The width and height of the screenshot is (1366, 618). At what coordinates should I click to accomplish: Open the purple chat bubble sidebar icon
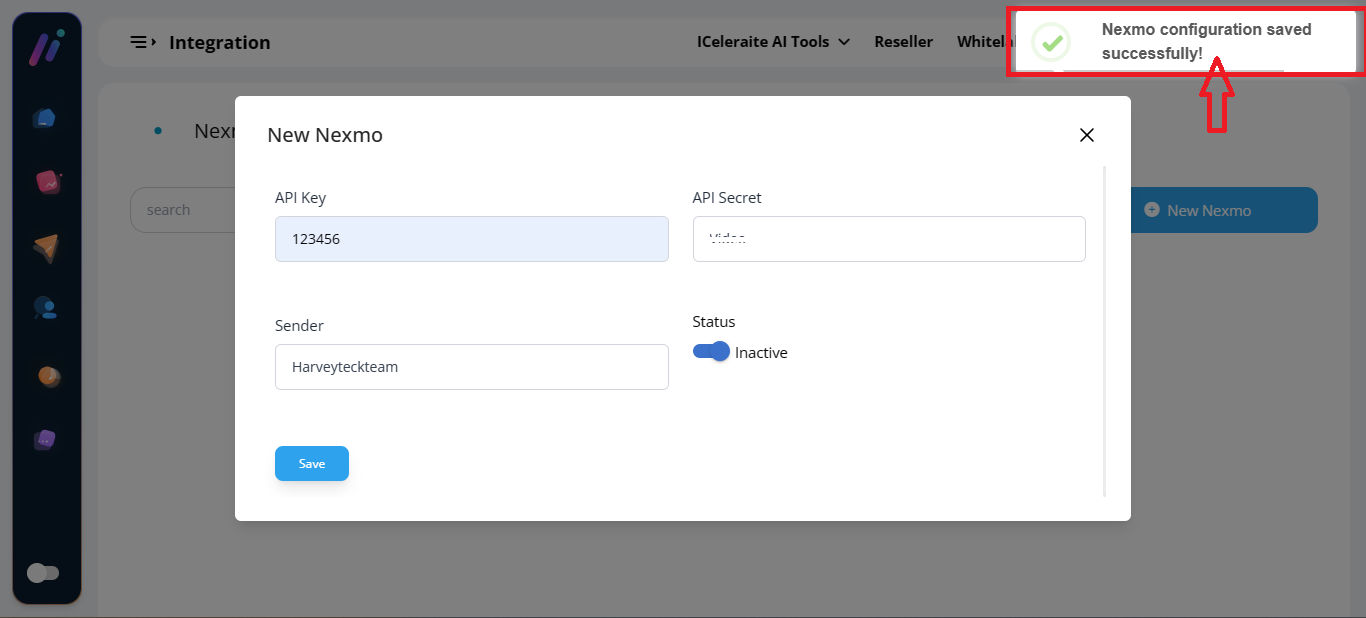pyautogui.click(x=45, y=440)
